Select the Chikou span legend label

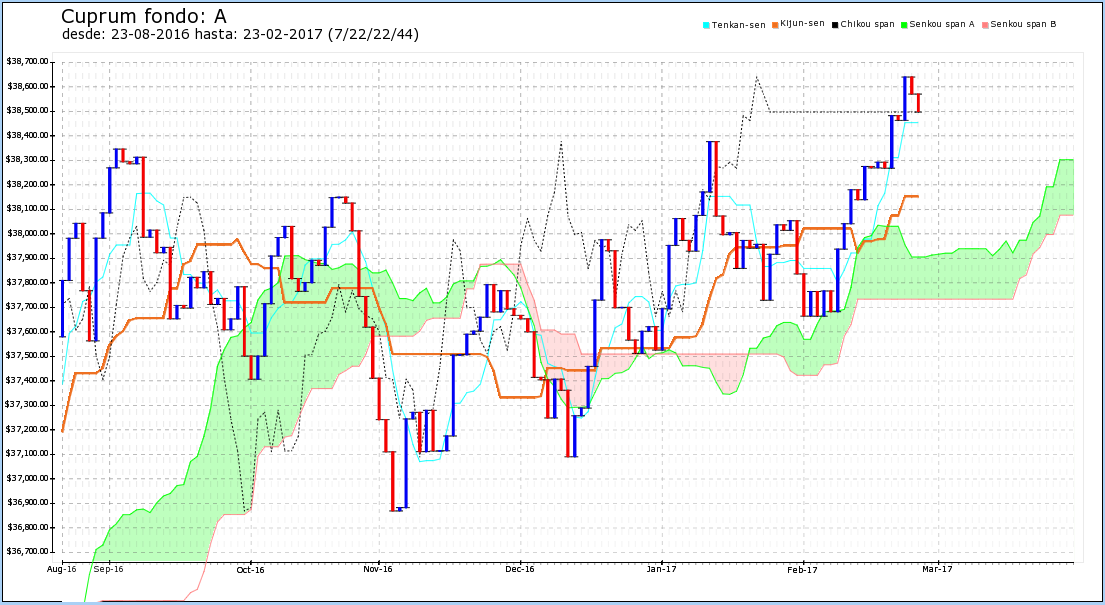868,24
